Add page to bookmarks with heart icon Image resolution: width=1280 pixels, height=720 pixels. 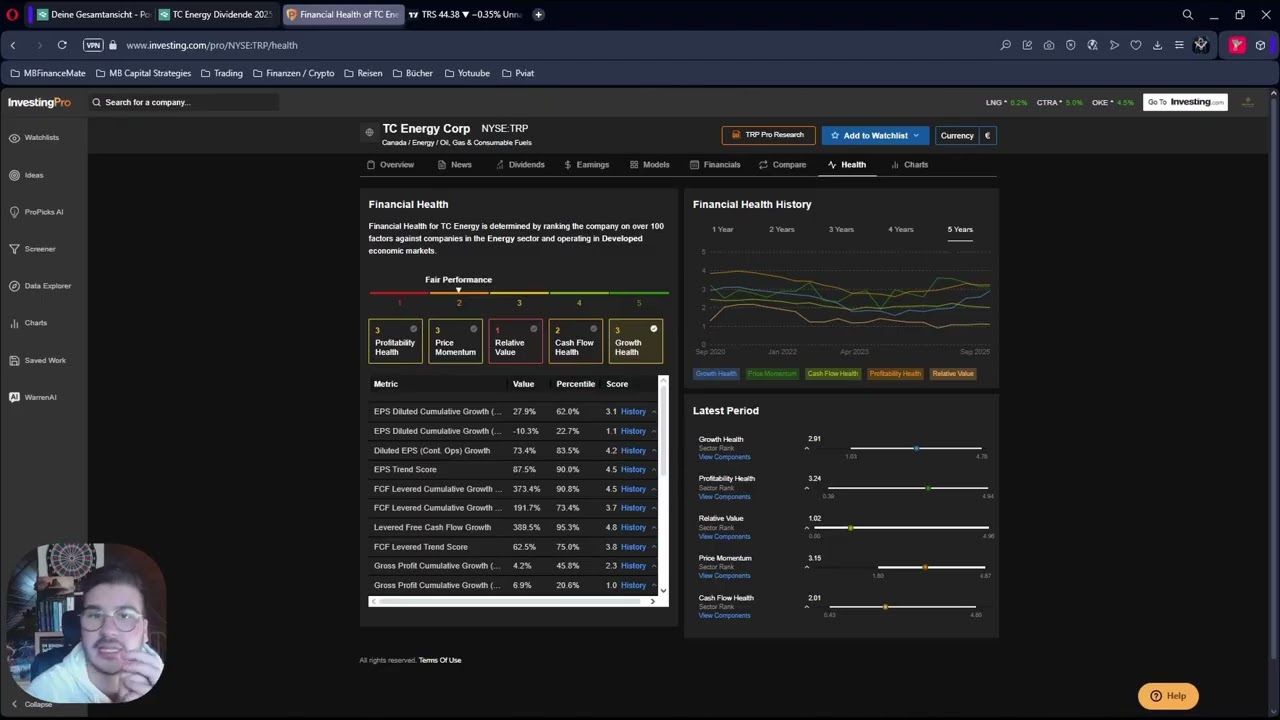pyautogui.click(x=1135, y=45)
